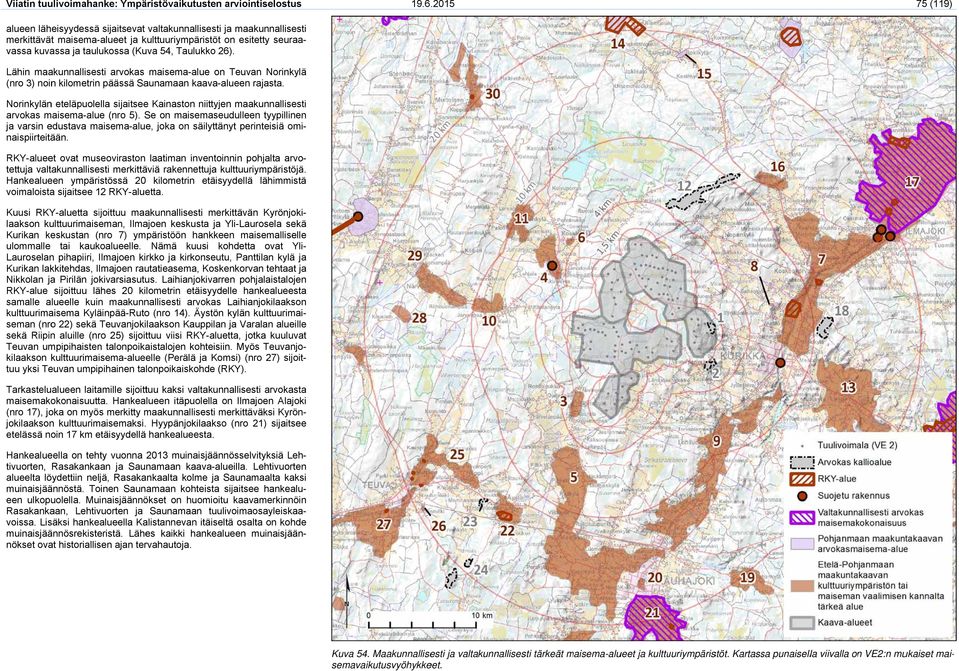
Task: Click the paragraph starting "Hankealueella on tehty vuonna 2013"
Action: (156, 501)
